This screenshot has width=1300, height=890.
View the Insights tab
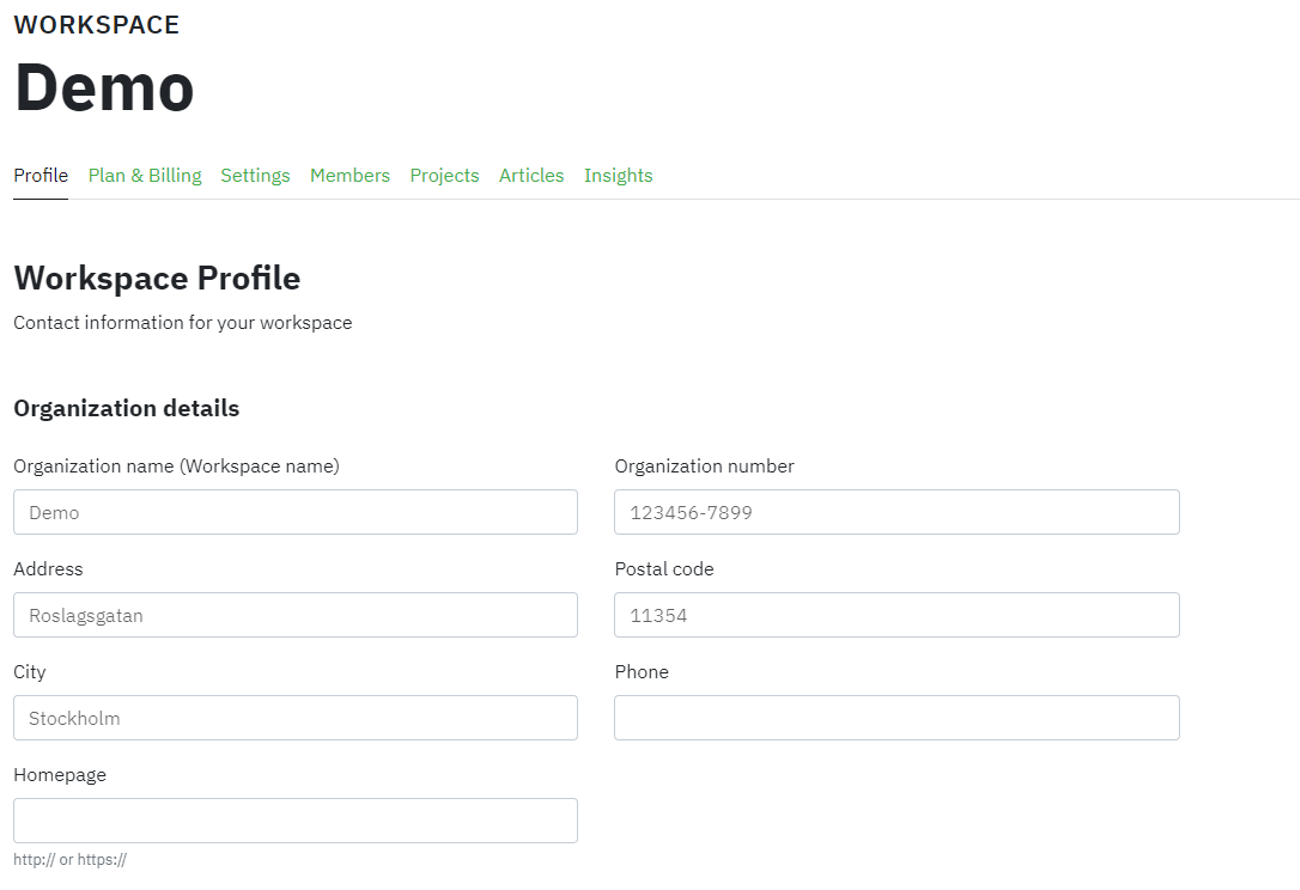click(x=618, y=176)
